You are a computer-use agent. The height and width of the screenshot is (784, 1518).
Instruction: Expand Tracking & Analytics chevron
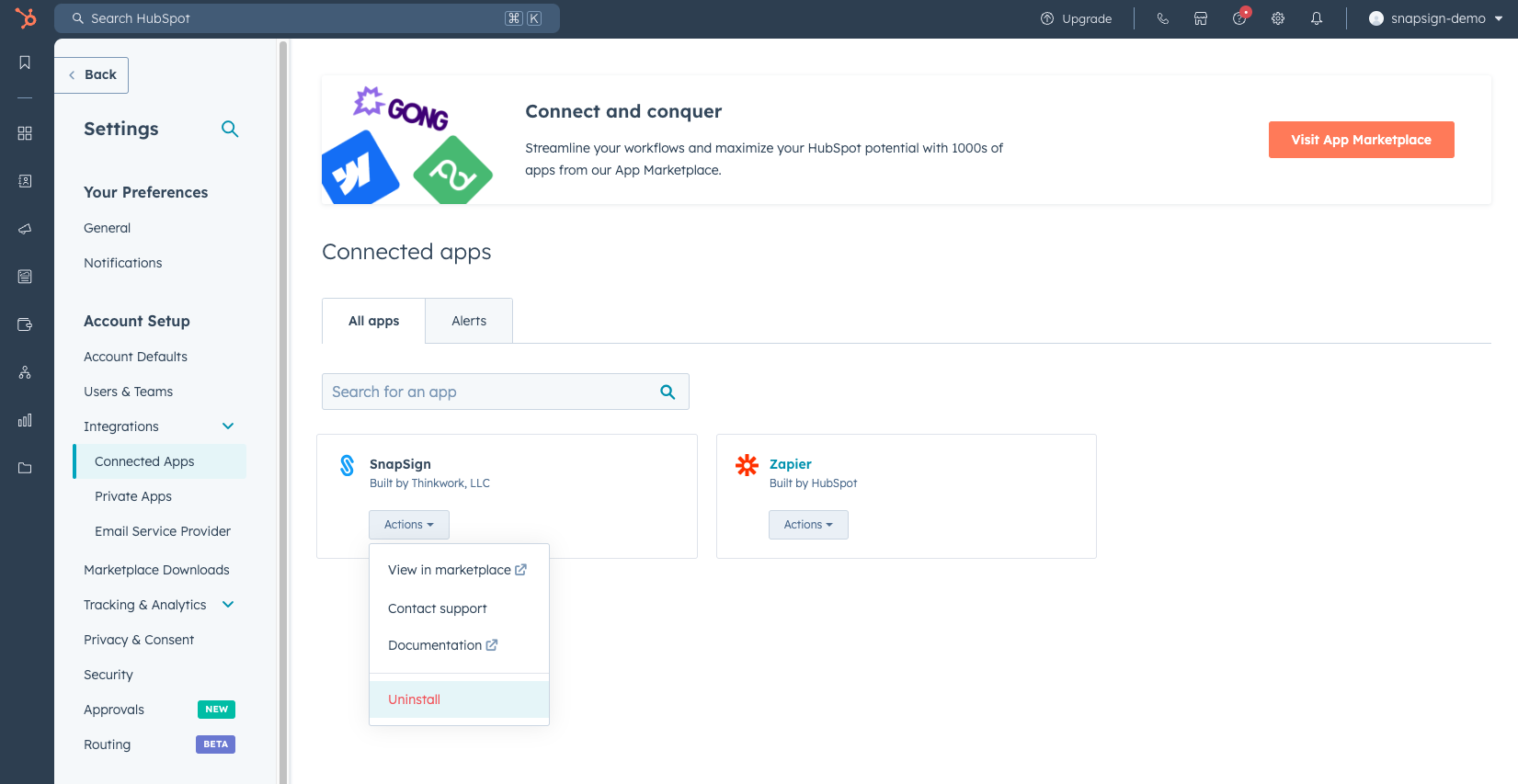tap(228, 604)
